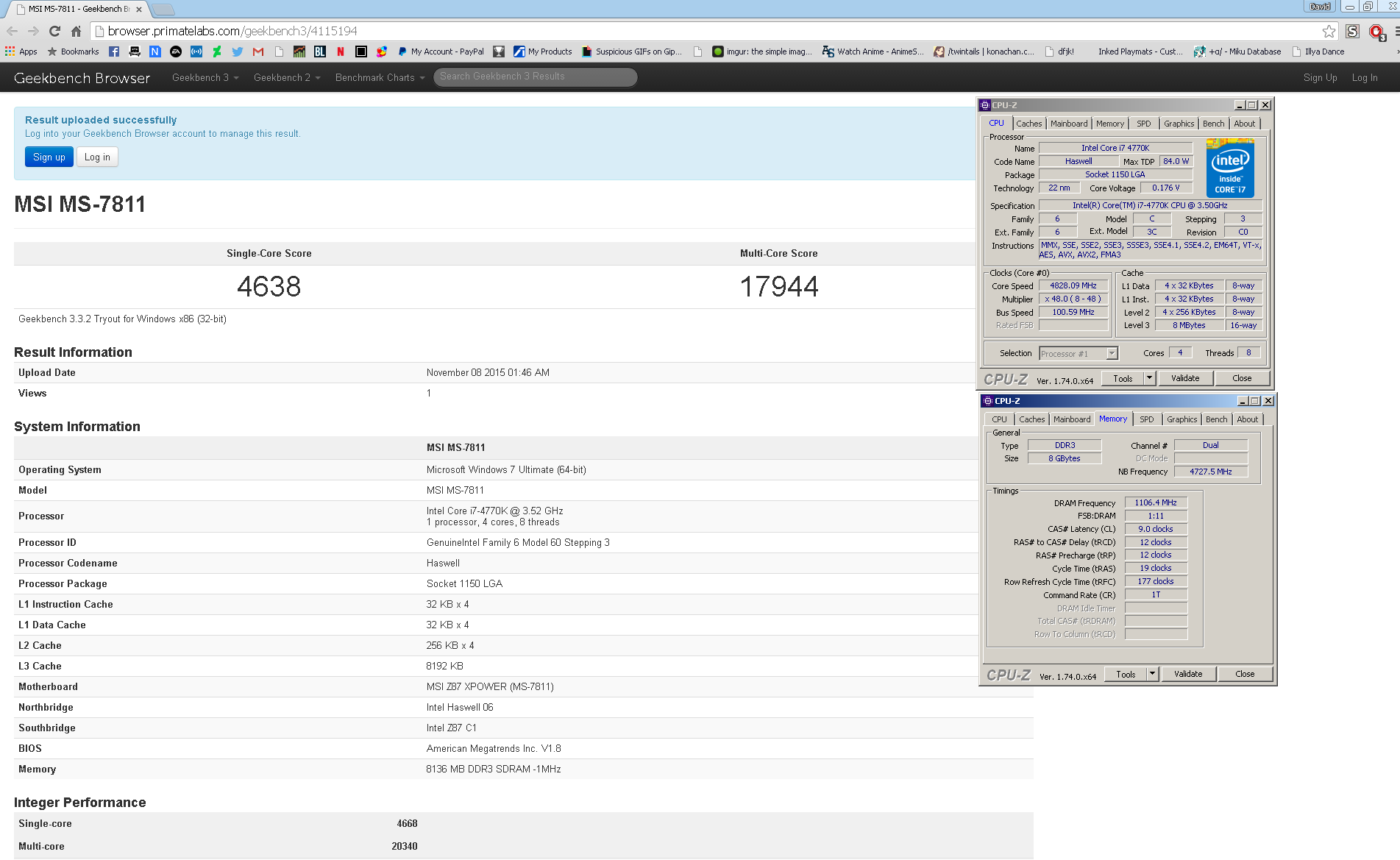The width and height of the screenshot is (1400, 860).
Task: Open the Netflix N bookmark
Action: tap(341, 51)
